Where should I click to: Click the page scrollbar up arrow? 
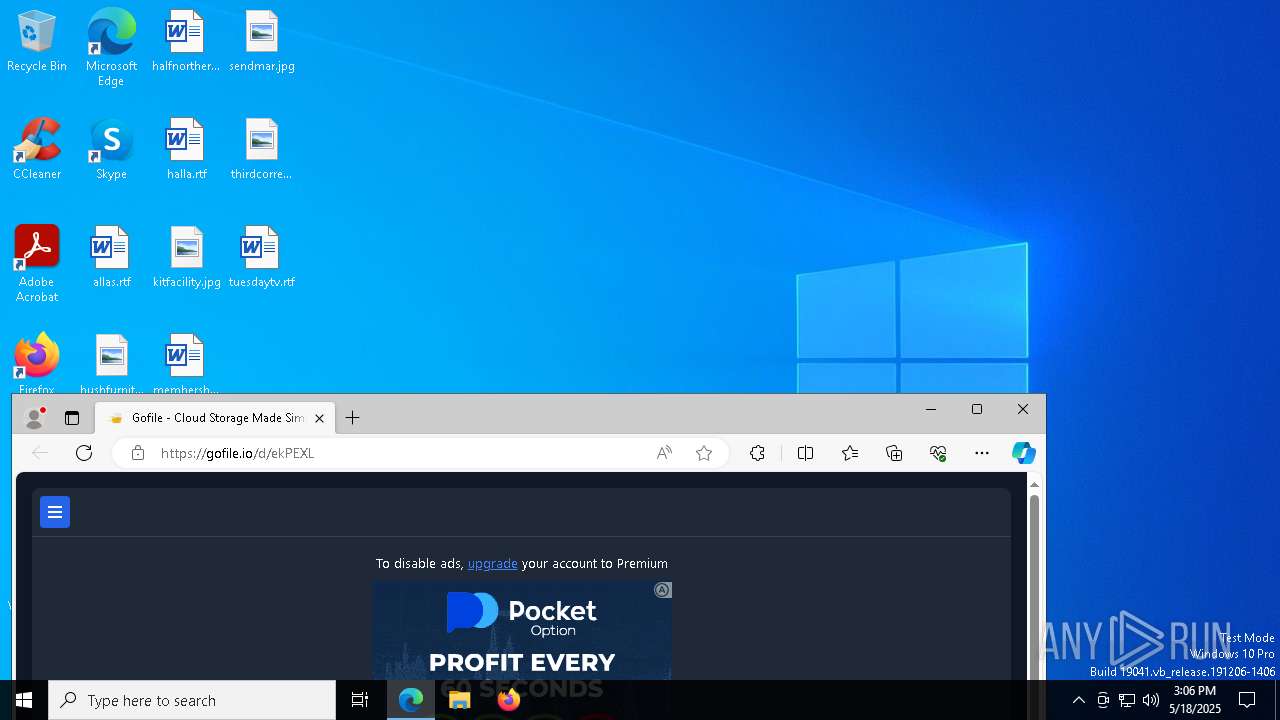point(1035,484)
